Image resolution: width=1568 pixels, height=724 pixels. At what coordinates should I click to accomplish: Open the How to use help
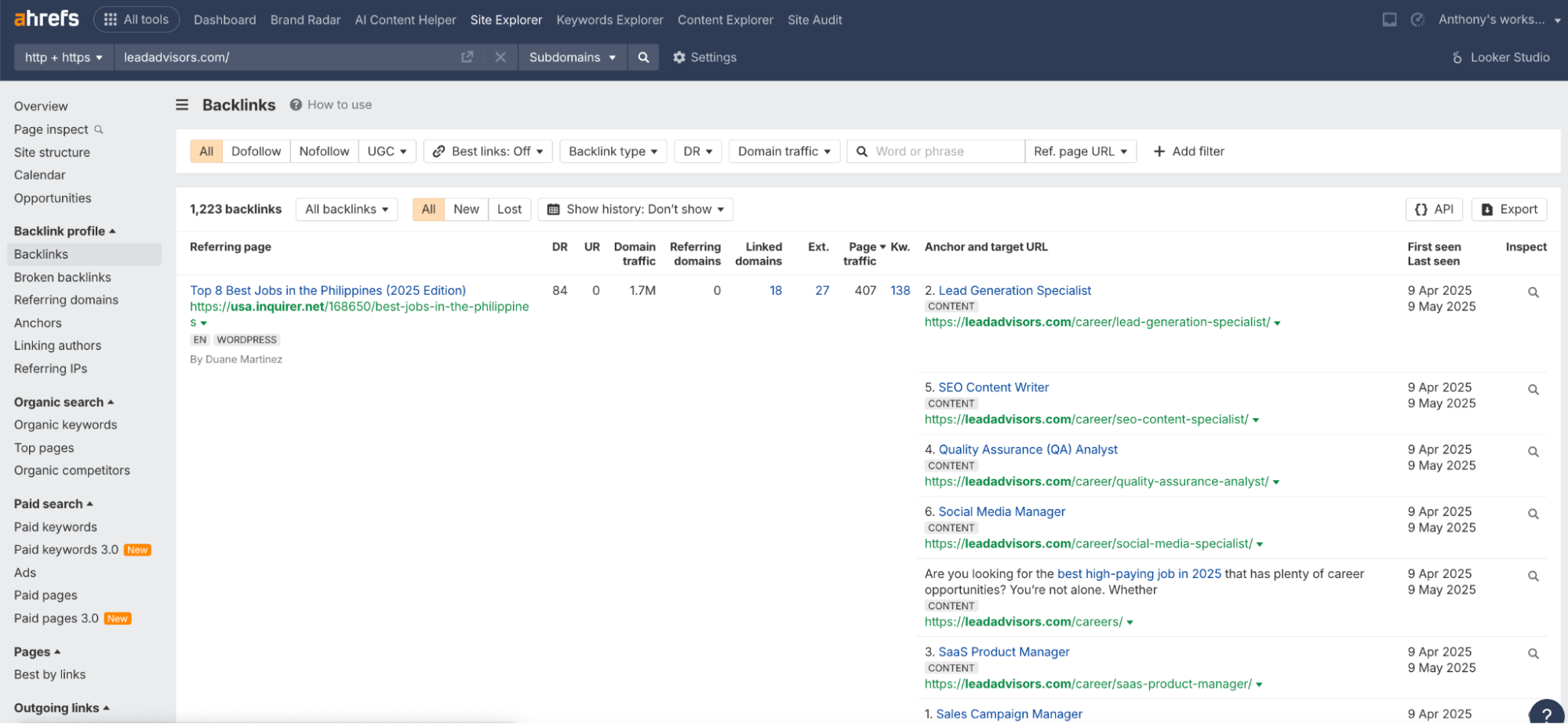330,104
